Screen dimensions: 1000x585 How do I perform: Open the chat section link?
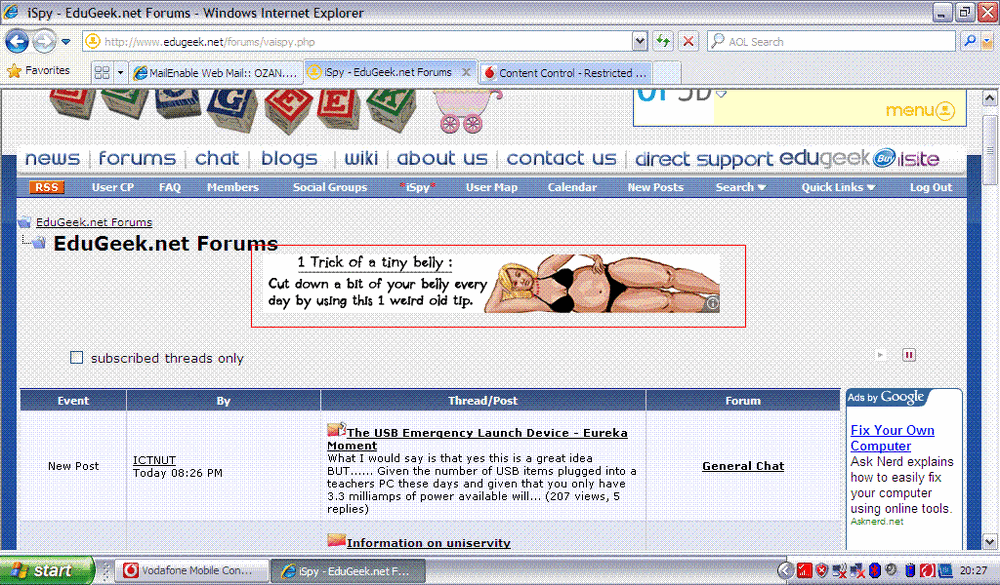point(217,158)
